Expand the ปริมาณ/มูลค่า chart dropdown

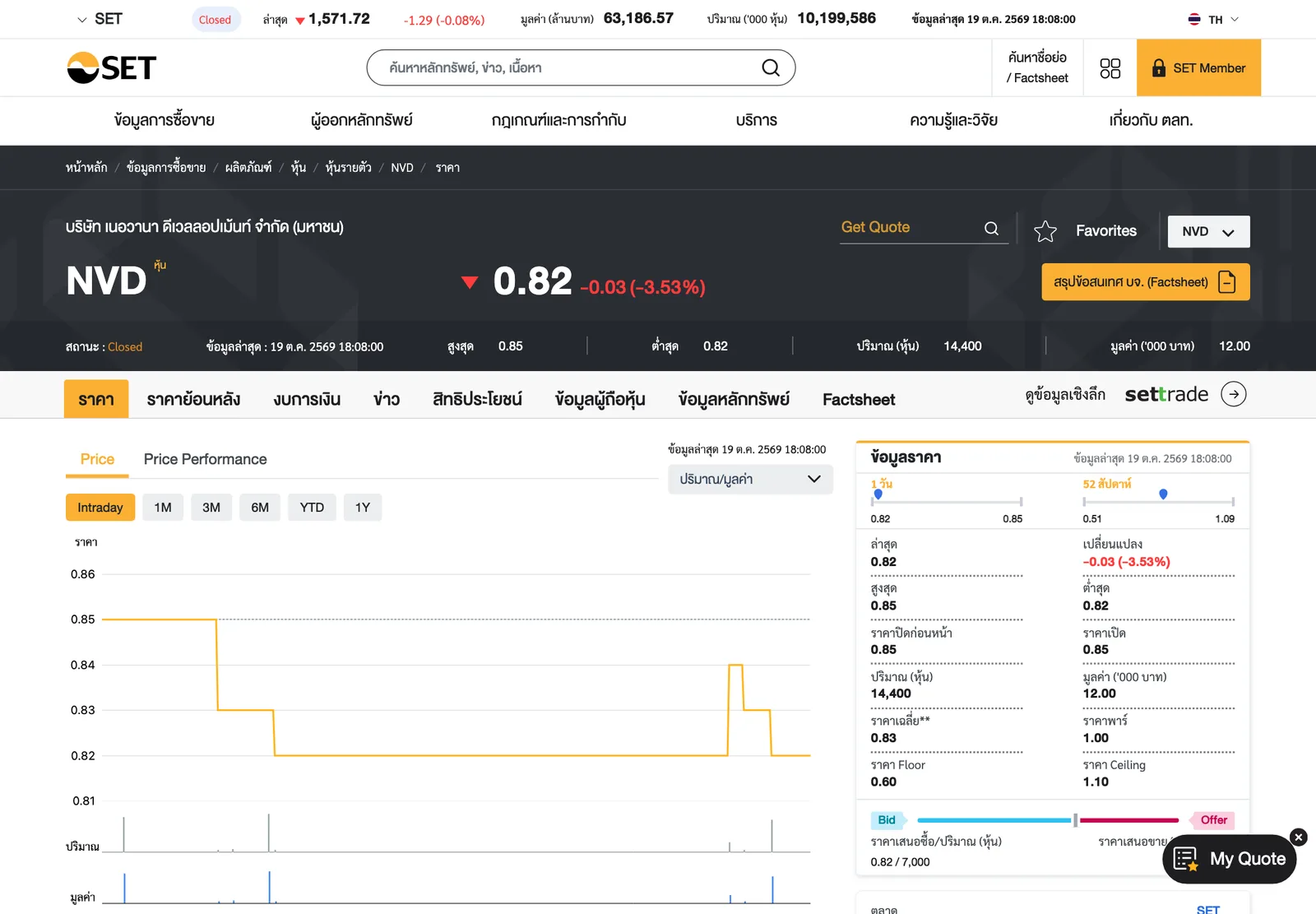click(x=750, y=480)
